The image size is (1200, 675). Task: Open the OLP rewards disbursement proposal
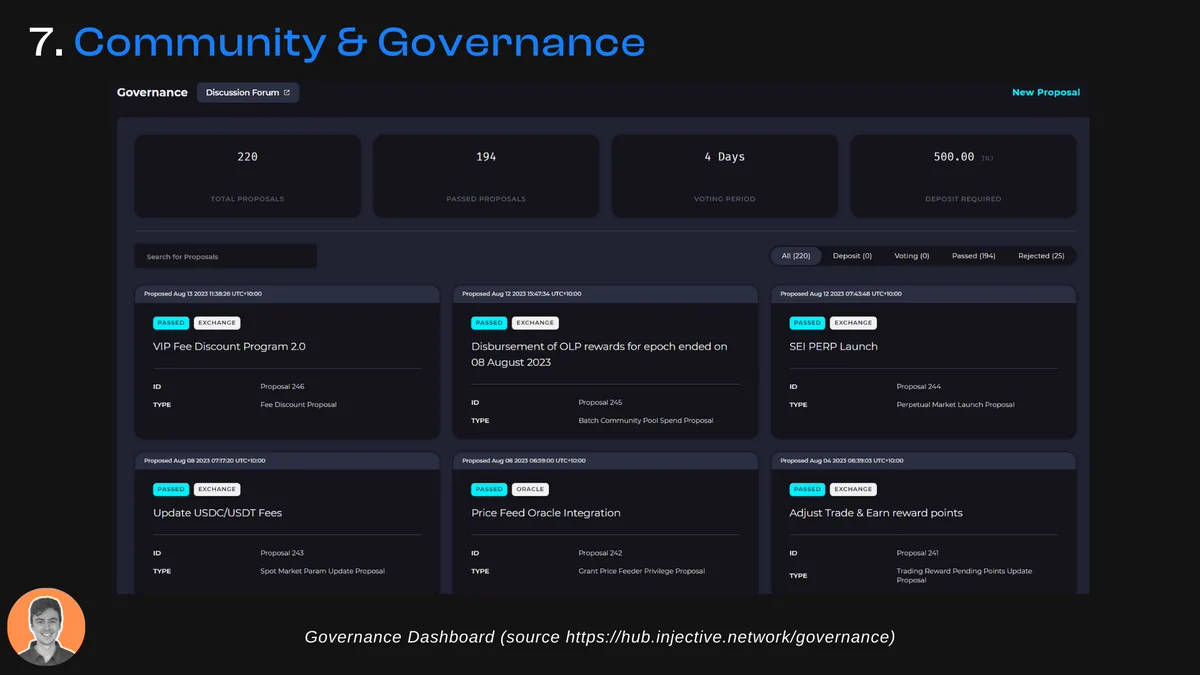(x=599, y=354)
